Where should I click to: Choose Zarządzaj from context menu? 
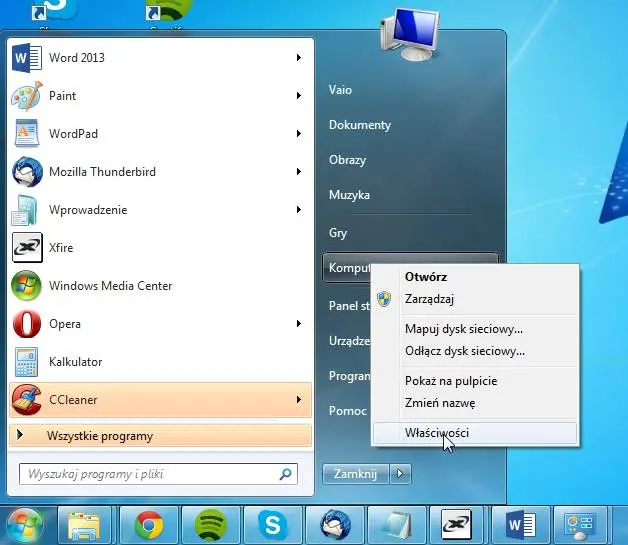coord(431,298)
